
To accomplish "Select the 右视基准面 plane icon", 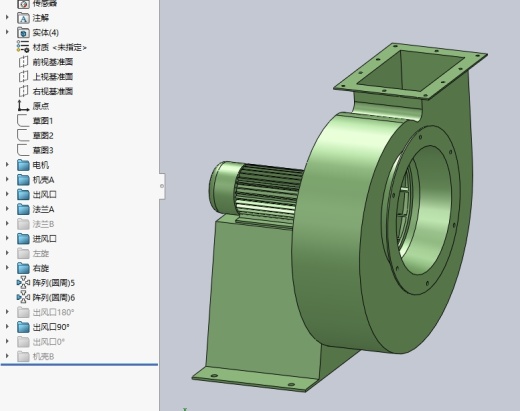I will [x=23, y=91].
